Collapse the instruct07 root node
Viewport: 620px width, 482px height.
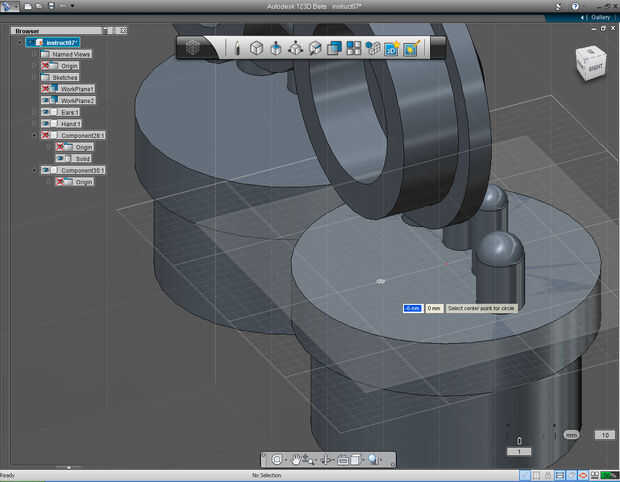pos(19,43)
